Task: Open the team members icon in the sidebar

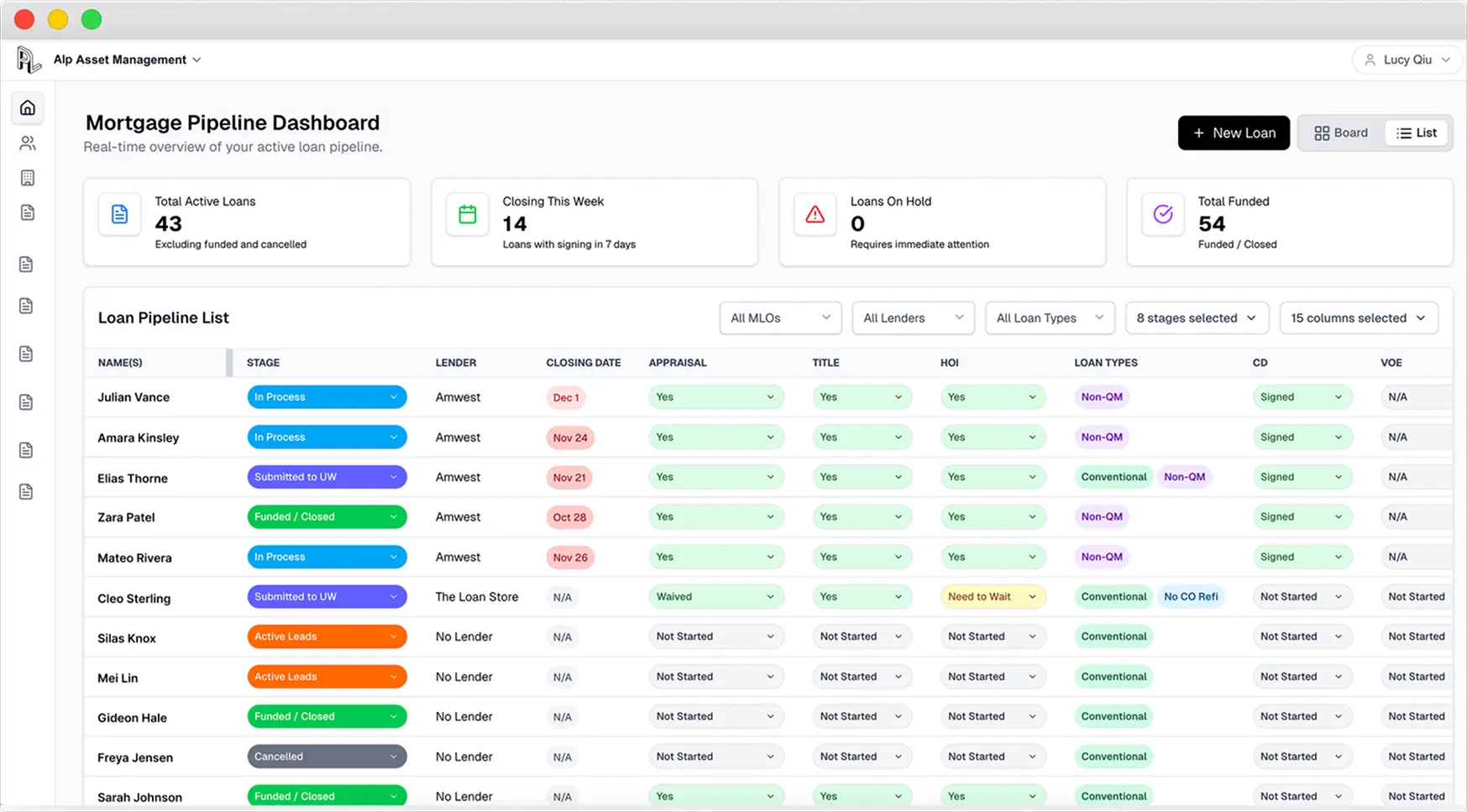Action: [28, 143]
